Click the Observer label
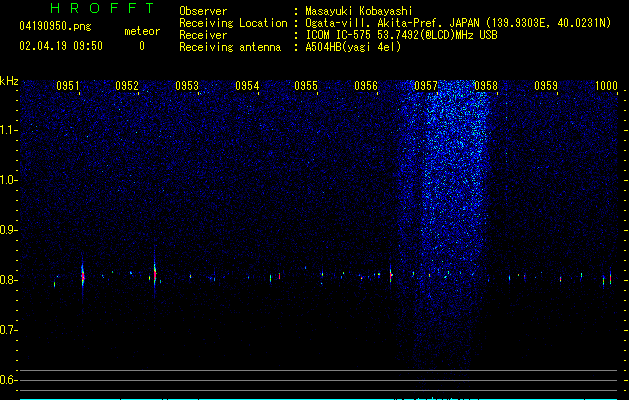Viewport: 629px width, 400px height. click(x=203, y=11)
